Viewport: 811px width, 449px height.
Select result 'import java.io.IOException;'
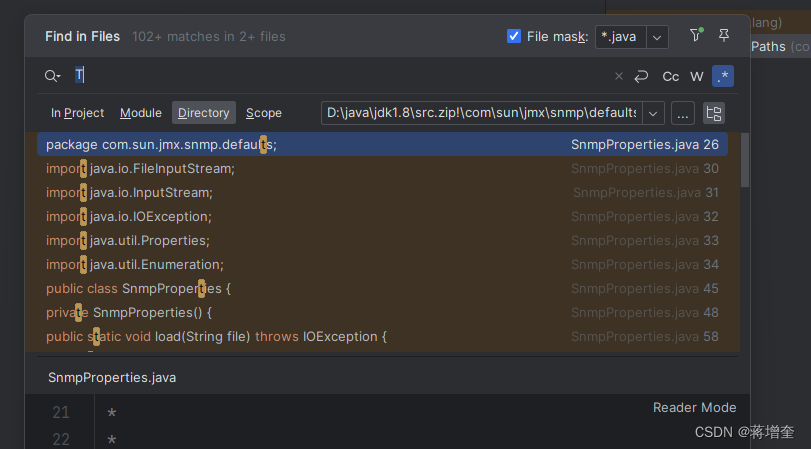tap(382, 216)
